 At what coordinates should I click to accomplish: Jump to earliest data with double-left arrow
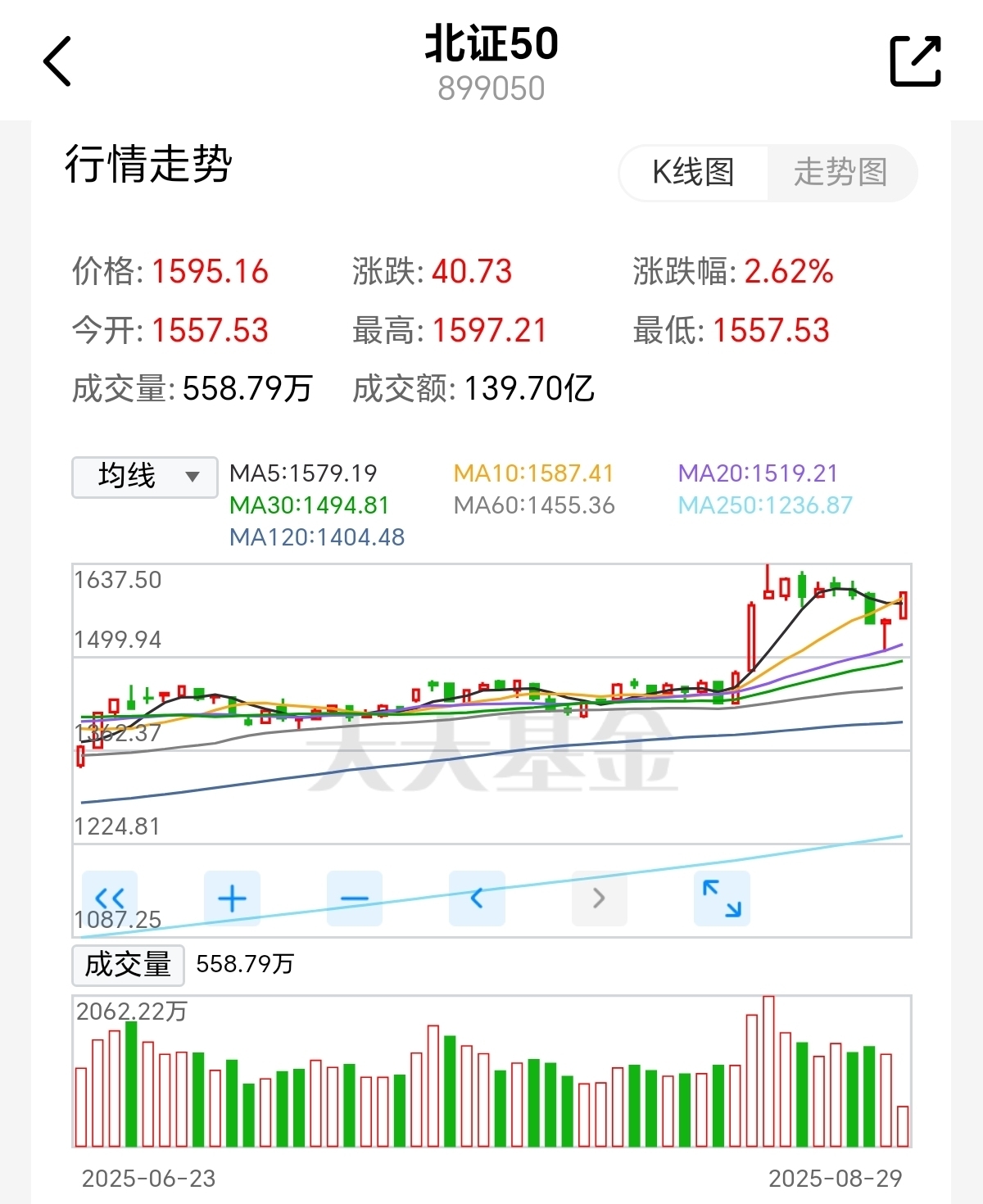(110, 898)
